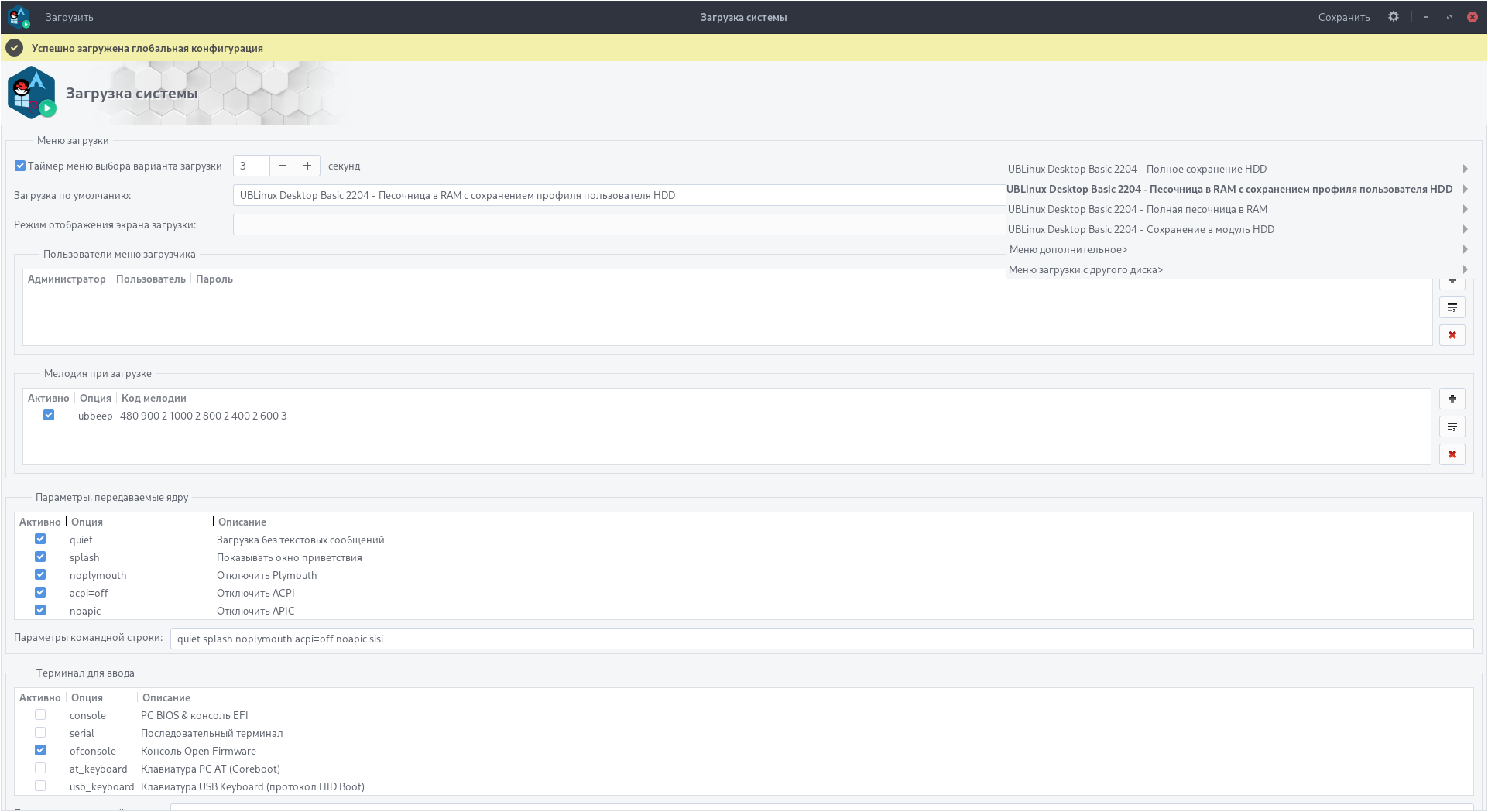
Task: Uncheck the noapic kernel option
Action: [x=40, y=610]
